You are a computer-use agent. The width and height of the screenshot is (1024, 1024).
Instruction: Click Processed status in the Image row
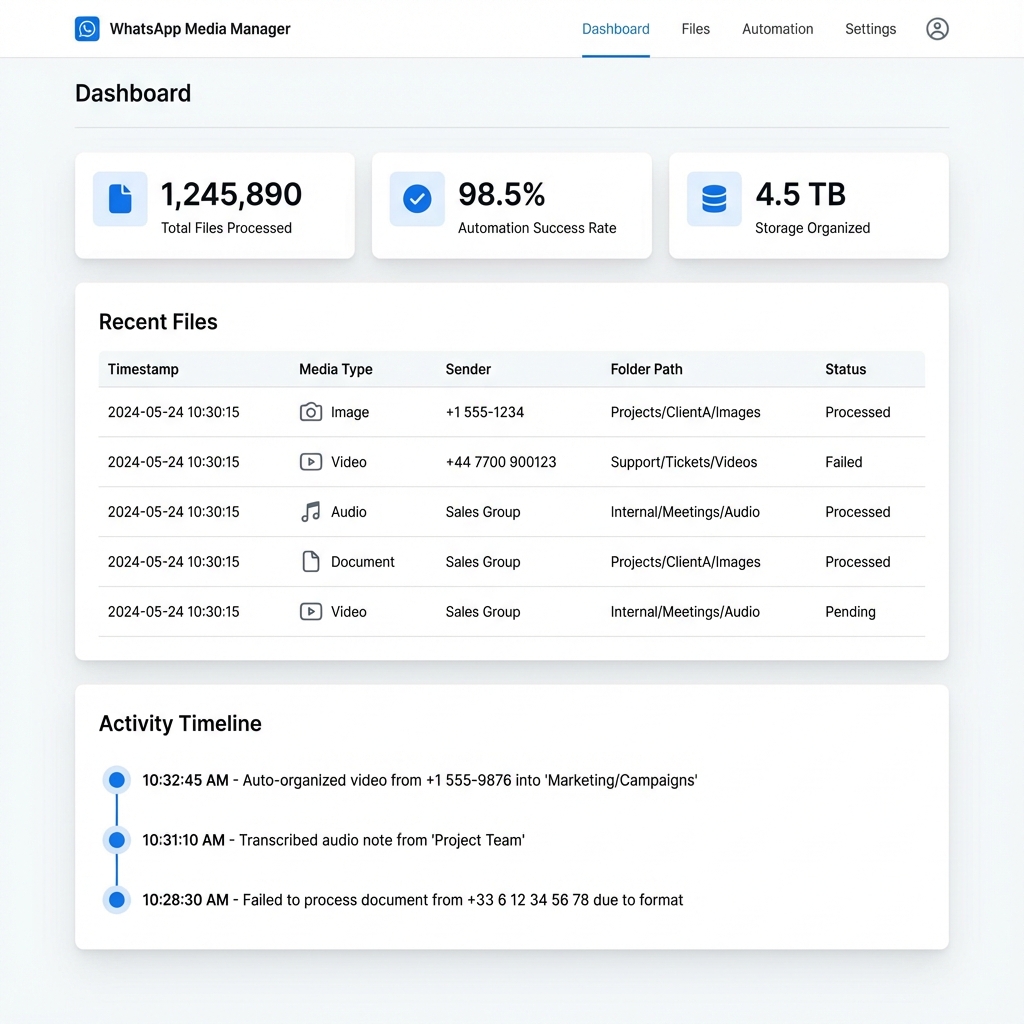click(x=857, y=412)
